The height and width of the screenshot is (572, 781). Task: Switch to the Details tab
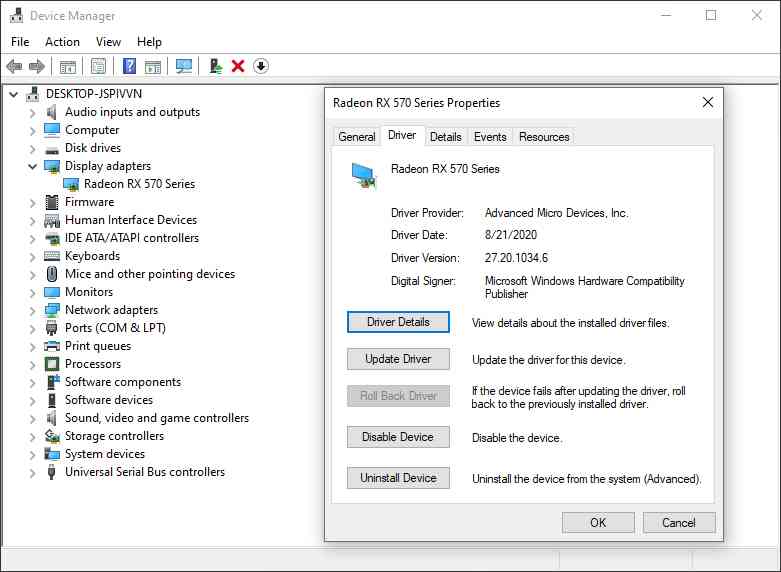[x=445, y=137]
